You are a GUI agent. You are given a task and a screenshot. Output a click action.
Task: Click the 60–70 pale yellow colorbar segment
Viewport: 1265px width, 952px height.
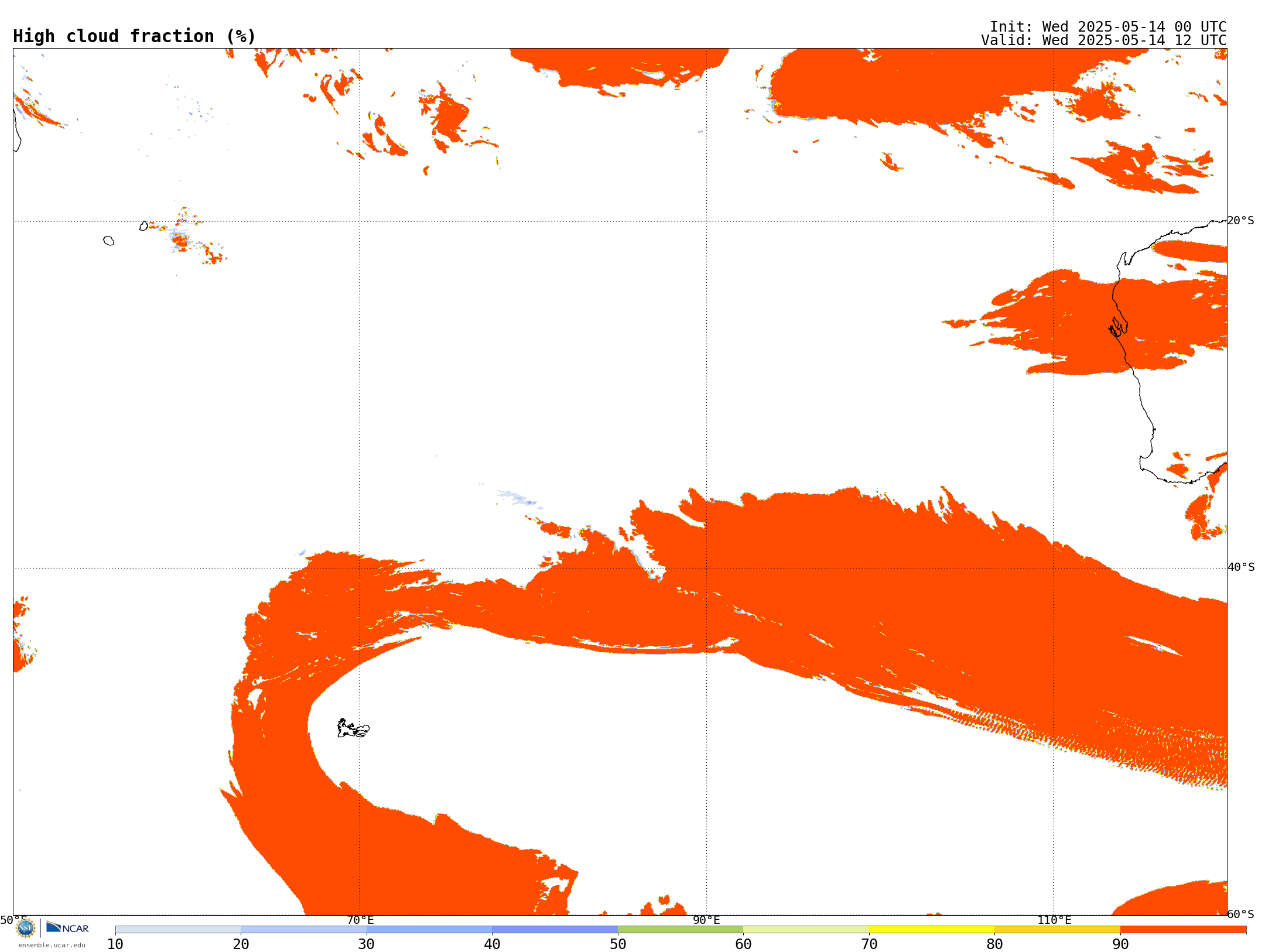coord(806,930)
